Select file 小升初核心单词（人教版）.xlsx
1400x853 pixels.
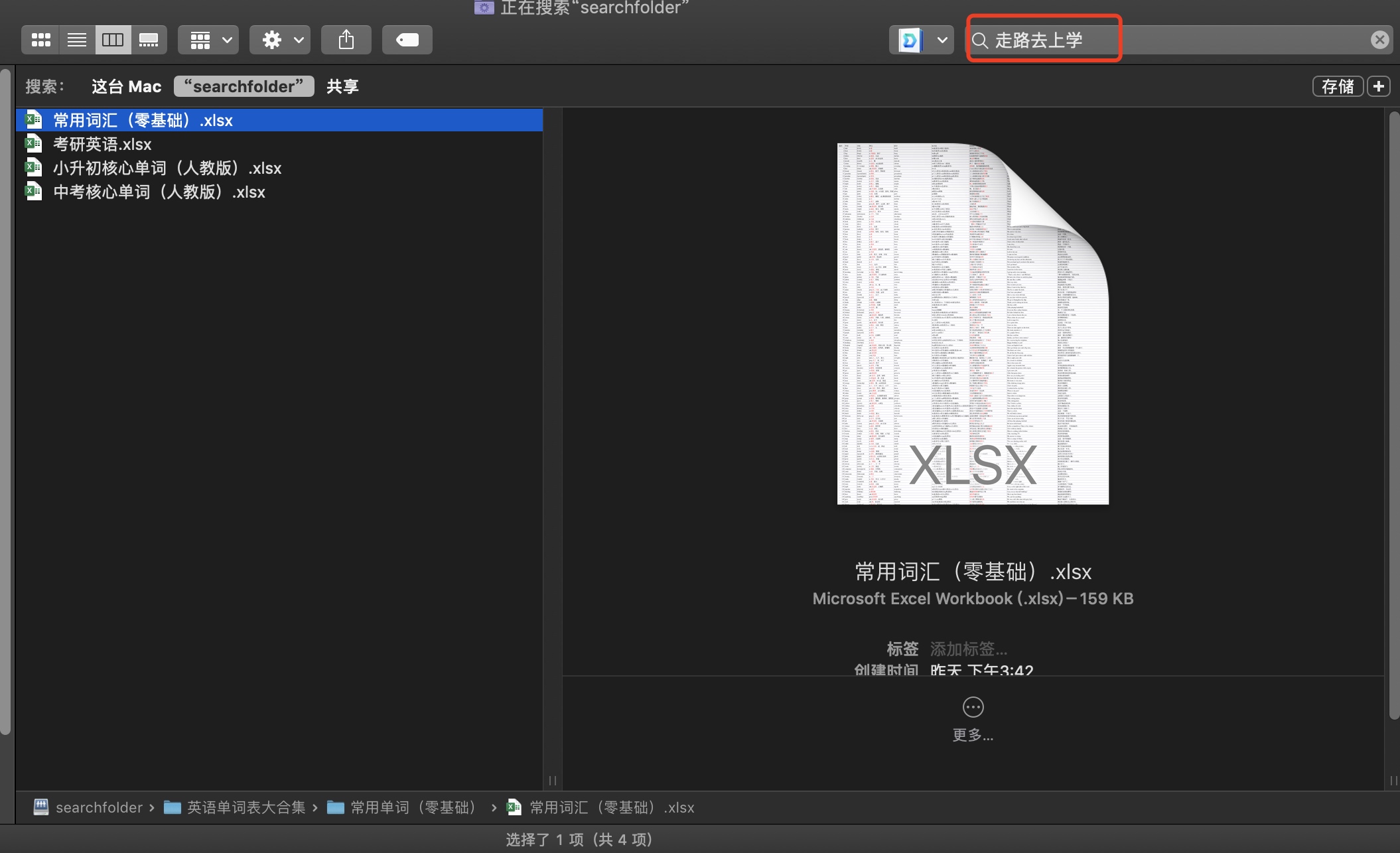click(x=279, y=168)
